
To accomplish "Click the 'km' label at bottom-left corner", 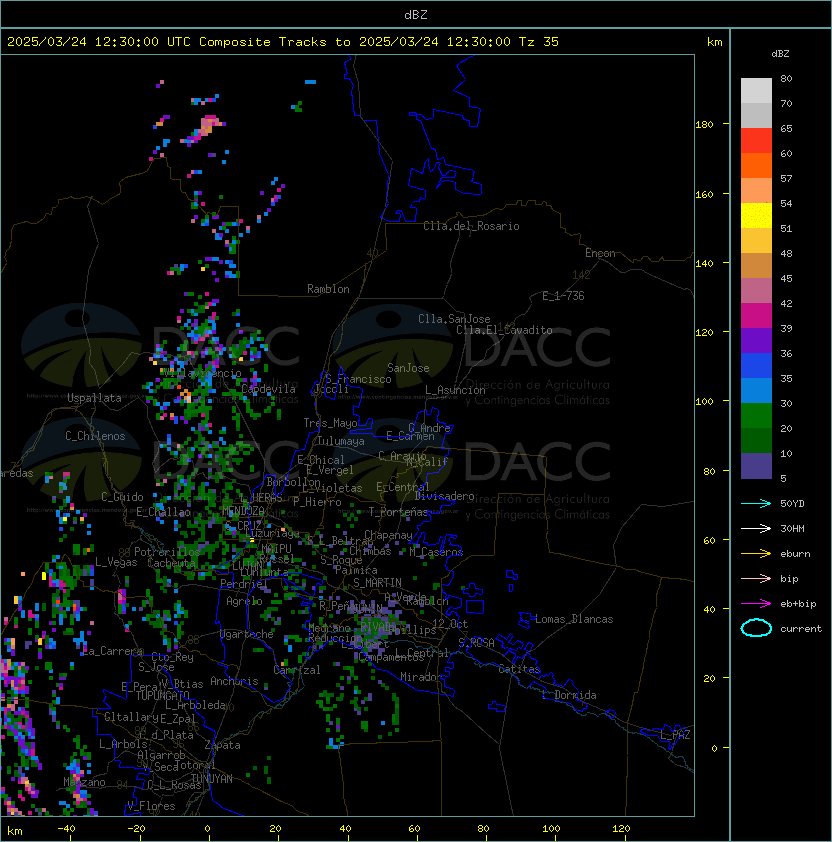I will (x=15, y=831).
